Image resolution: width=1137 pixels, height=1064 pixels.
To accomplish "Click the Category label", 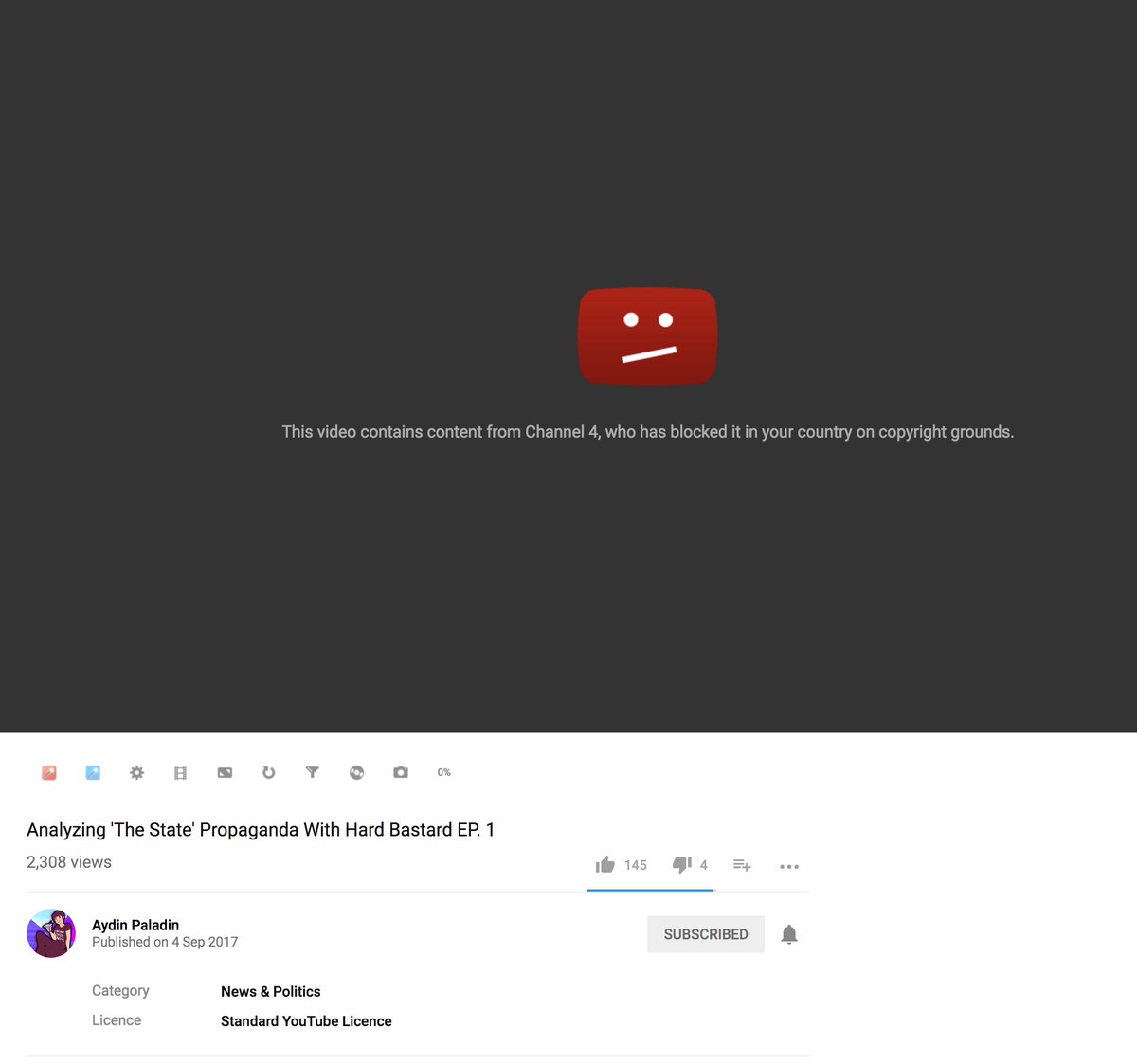I will pyautogui.click(x=120, y=990).
